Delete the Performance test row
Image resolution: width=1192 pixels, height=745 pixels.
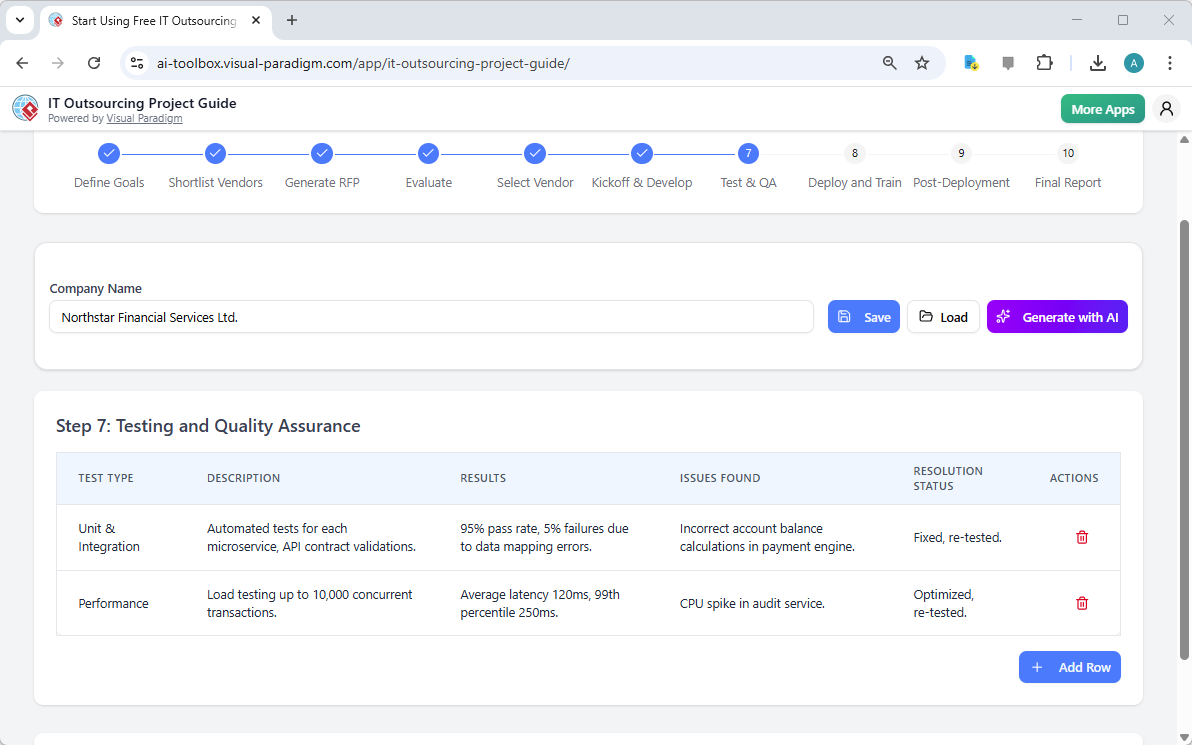(1081, 603)
